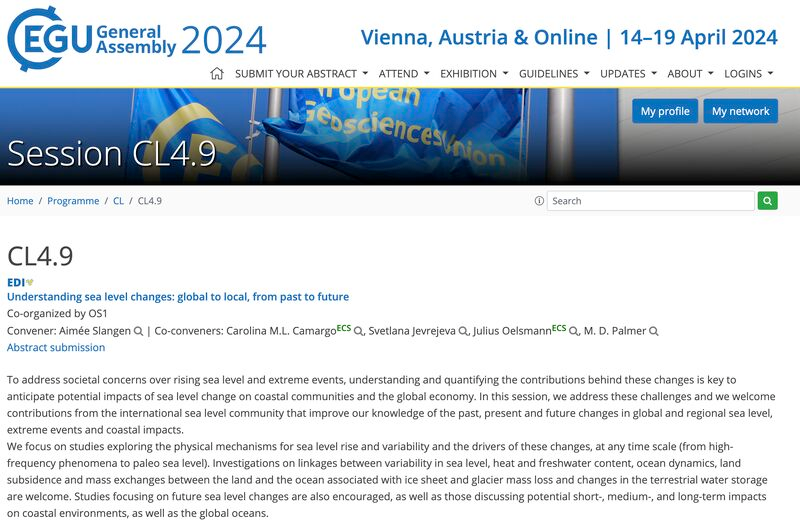The height and width of the screenshot is (528, 800).
Task: Click the EDI label with heart icon
Action: point(20,283)
